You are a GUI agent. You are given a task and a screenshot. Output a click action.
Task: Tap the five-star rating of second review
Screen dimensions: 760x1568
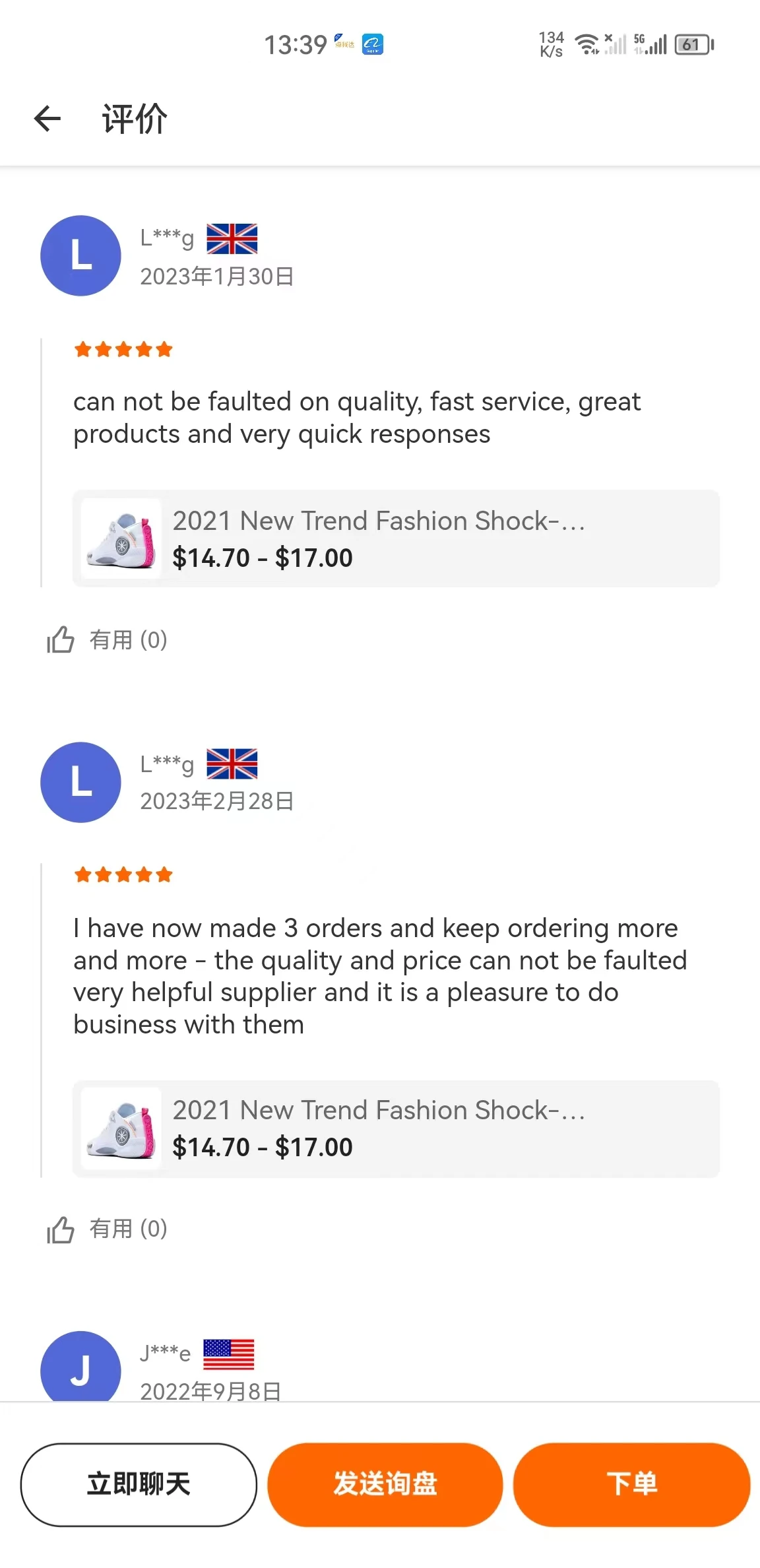[x=123, y=875]
